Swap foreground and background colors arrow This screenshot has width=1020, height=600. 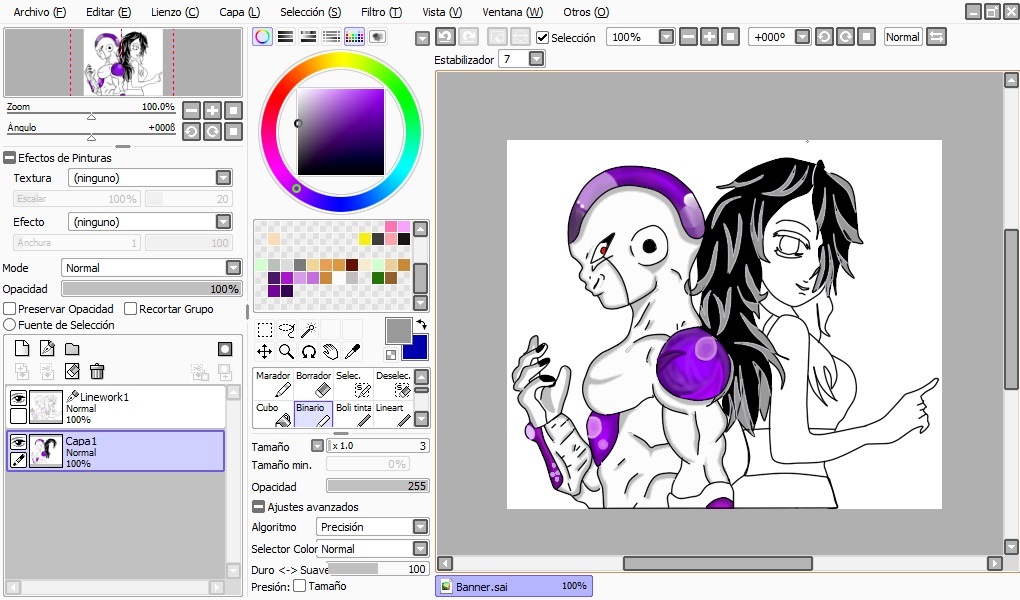(x=422, y=324)
